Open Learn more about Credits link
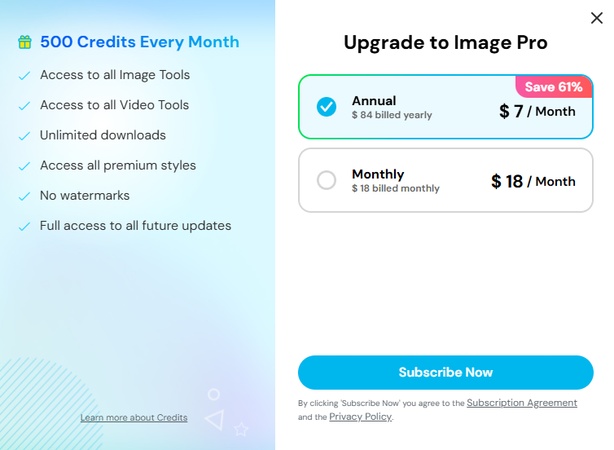The width and height of the screenshot is (614, 450). pos(134,417)
